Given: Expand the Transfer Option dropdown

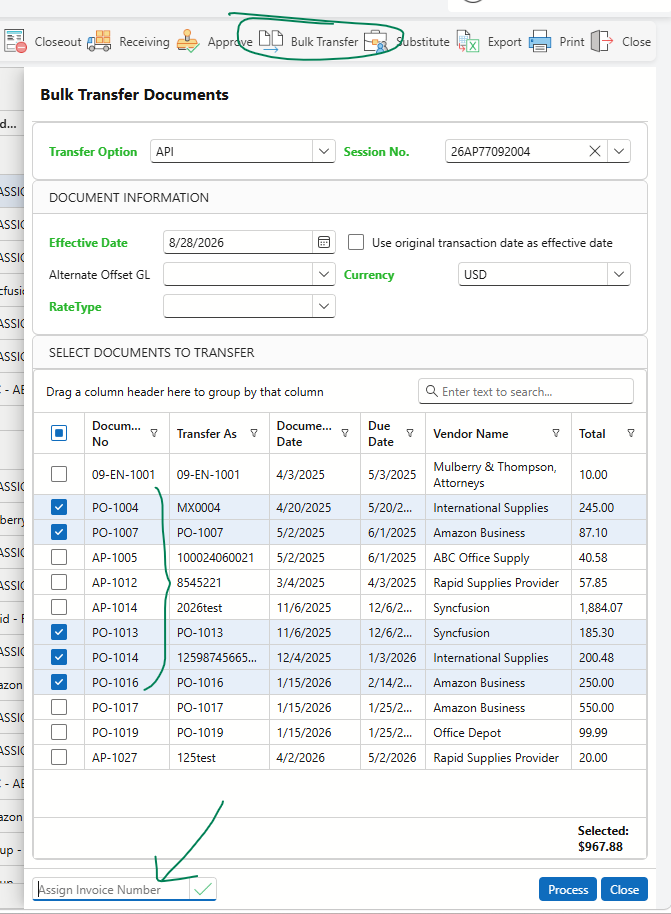Looking at the screenshot, I should (x=324, y=152).
